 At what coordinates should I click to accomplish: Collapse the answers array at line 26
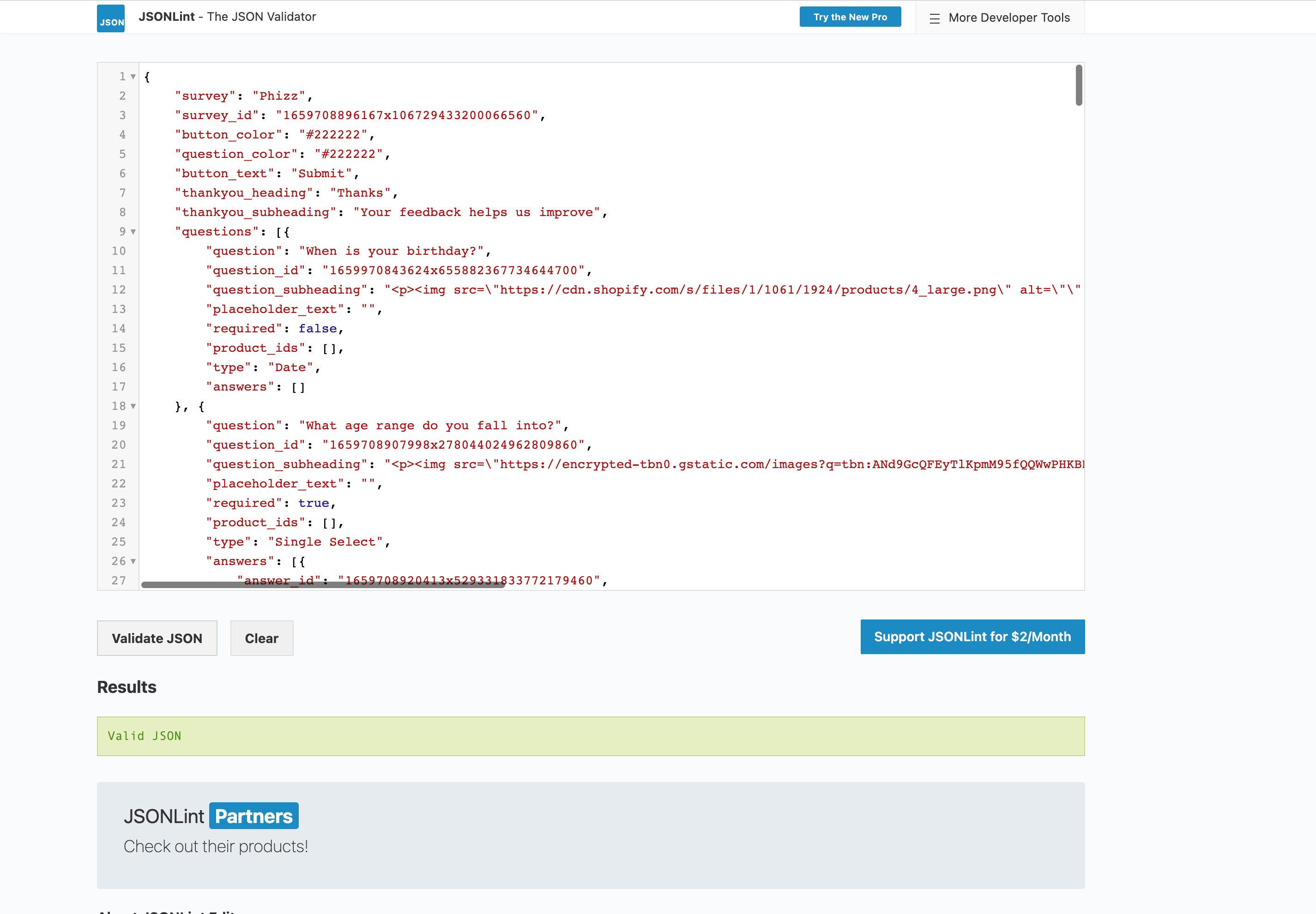[x=133, y=562]
